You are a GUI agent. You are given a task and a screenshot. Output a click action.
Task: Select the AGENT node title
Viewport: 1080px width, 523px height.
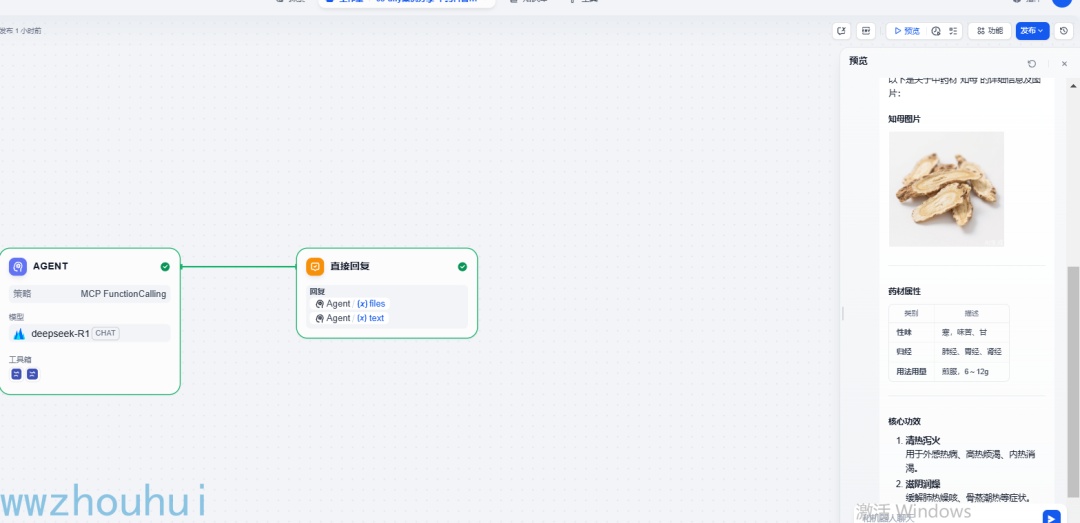(x=51, y=267)
